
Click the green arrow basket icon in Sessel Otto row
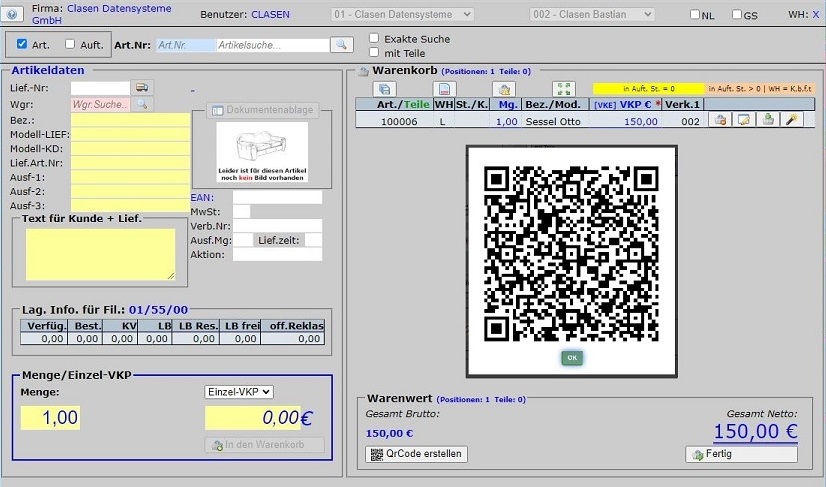click(x=768, y=120)
